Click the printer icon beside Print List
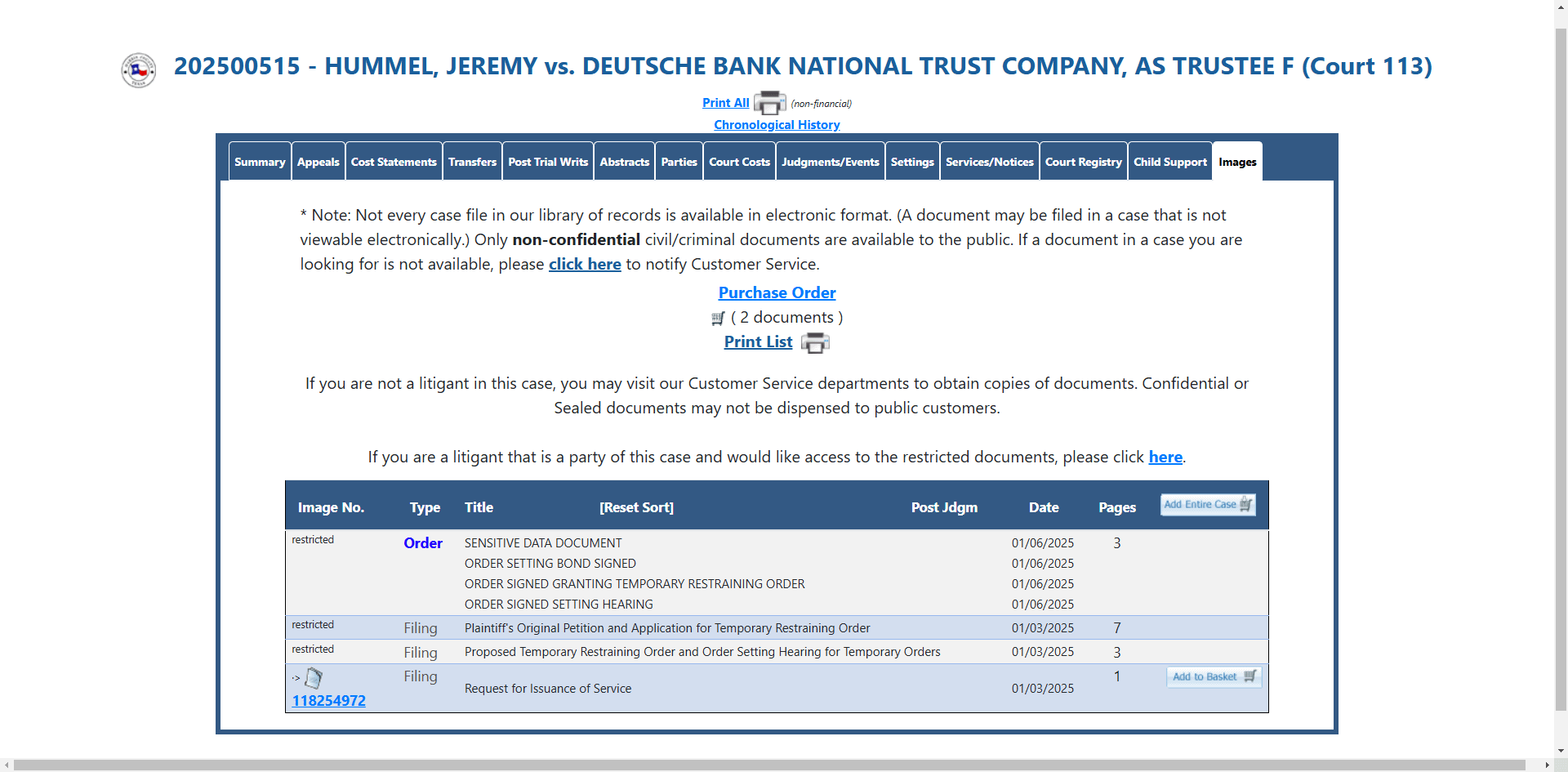 click(x=815, y=343)
